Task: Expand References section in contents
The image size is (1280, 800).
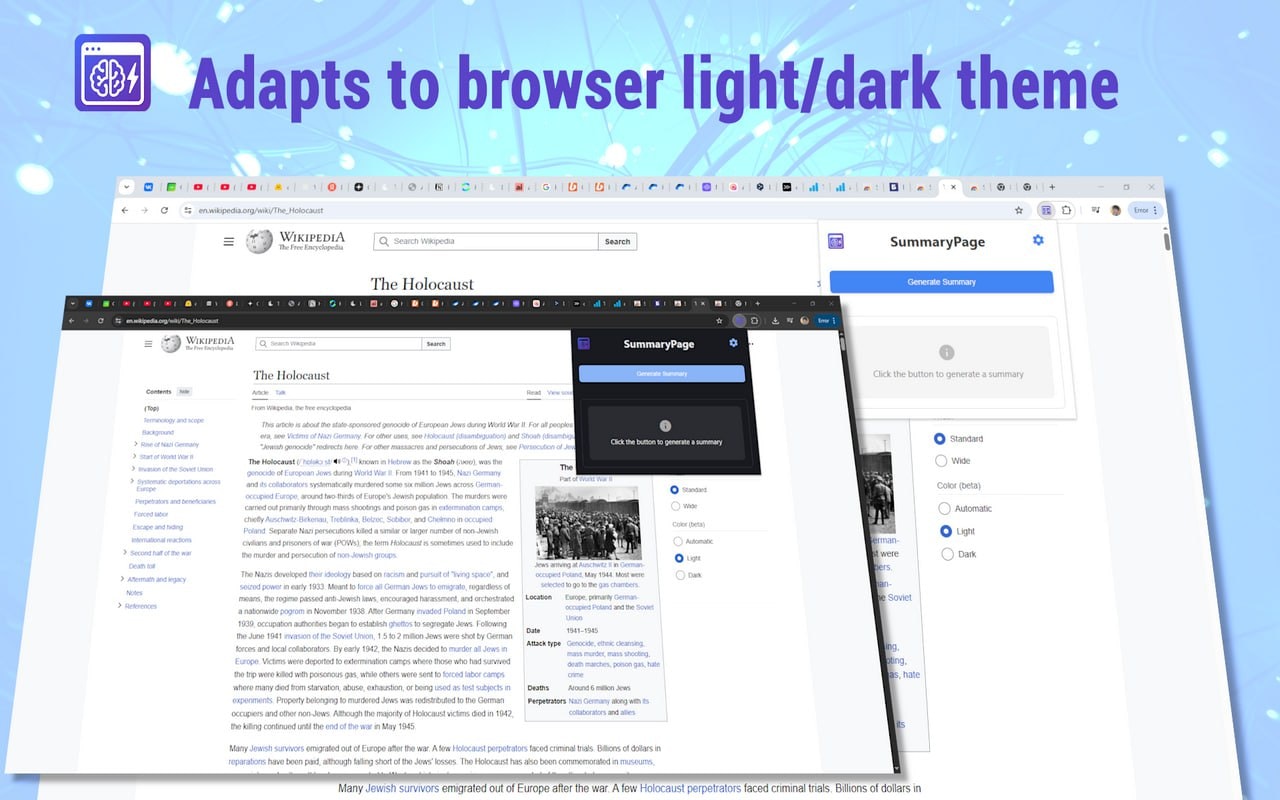Action: pyautogui.click(x=120, y=606)
